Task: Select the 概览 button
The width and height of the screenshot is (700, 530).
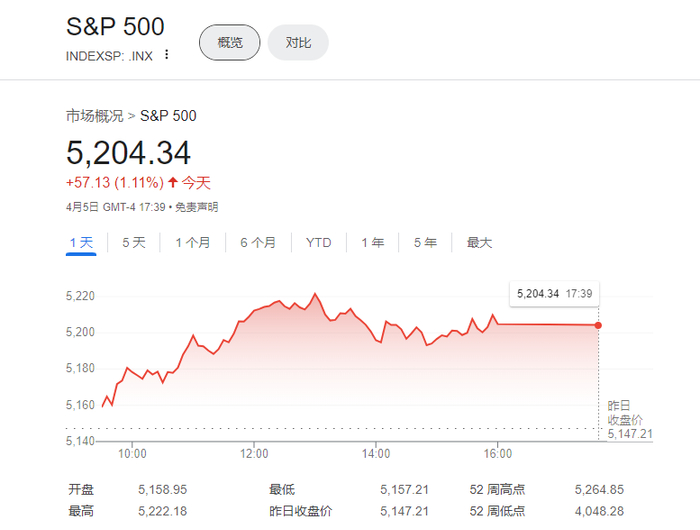Action: click(229, 42)
